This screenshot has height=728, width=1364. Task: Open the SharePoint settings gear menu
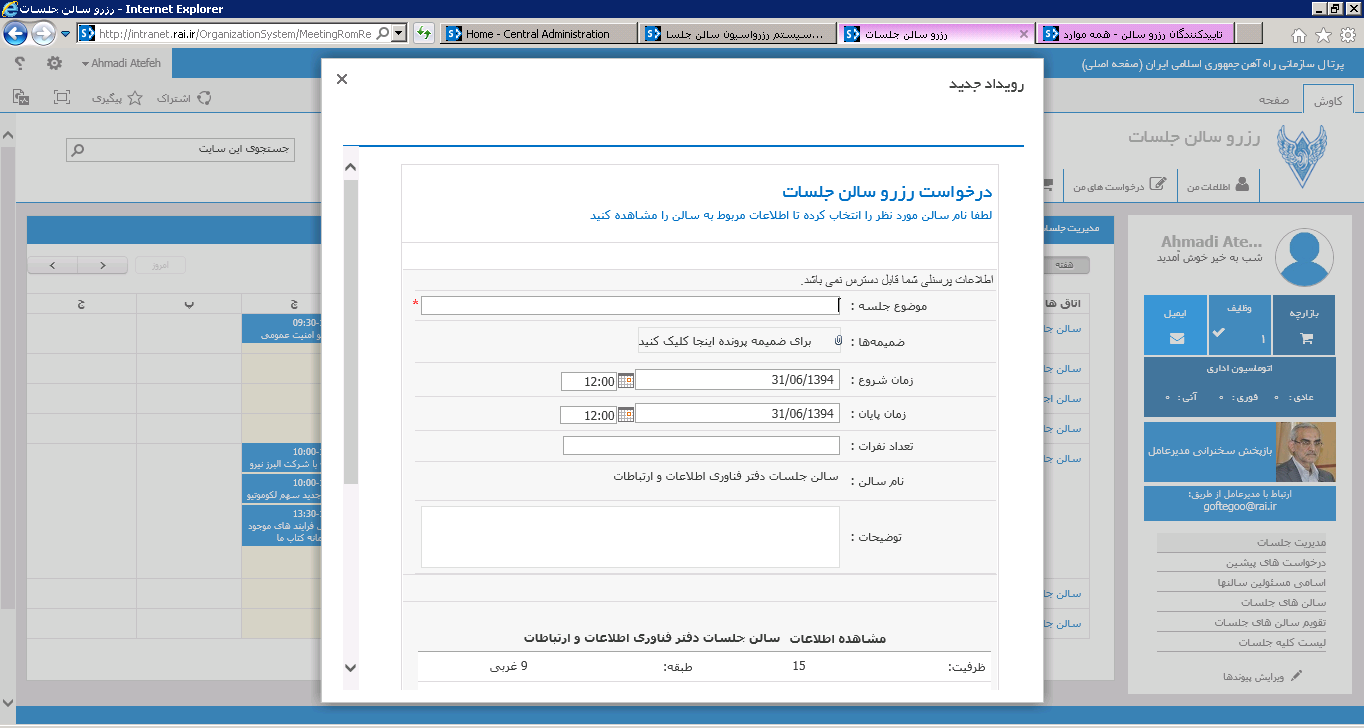pyautogui.click(x=54, y=63)
